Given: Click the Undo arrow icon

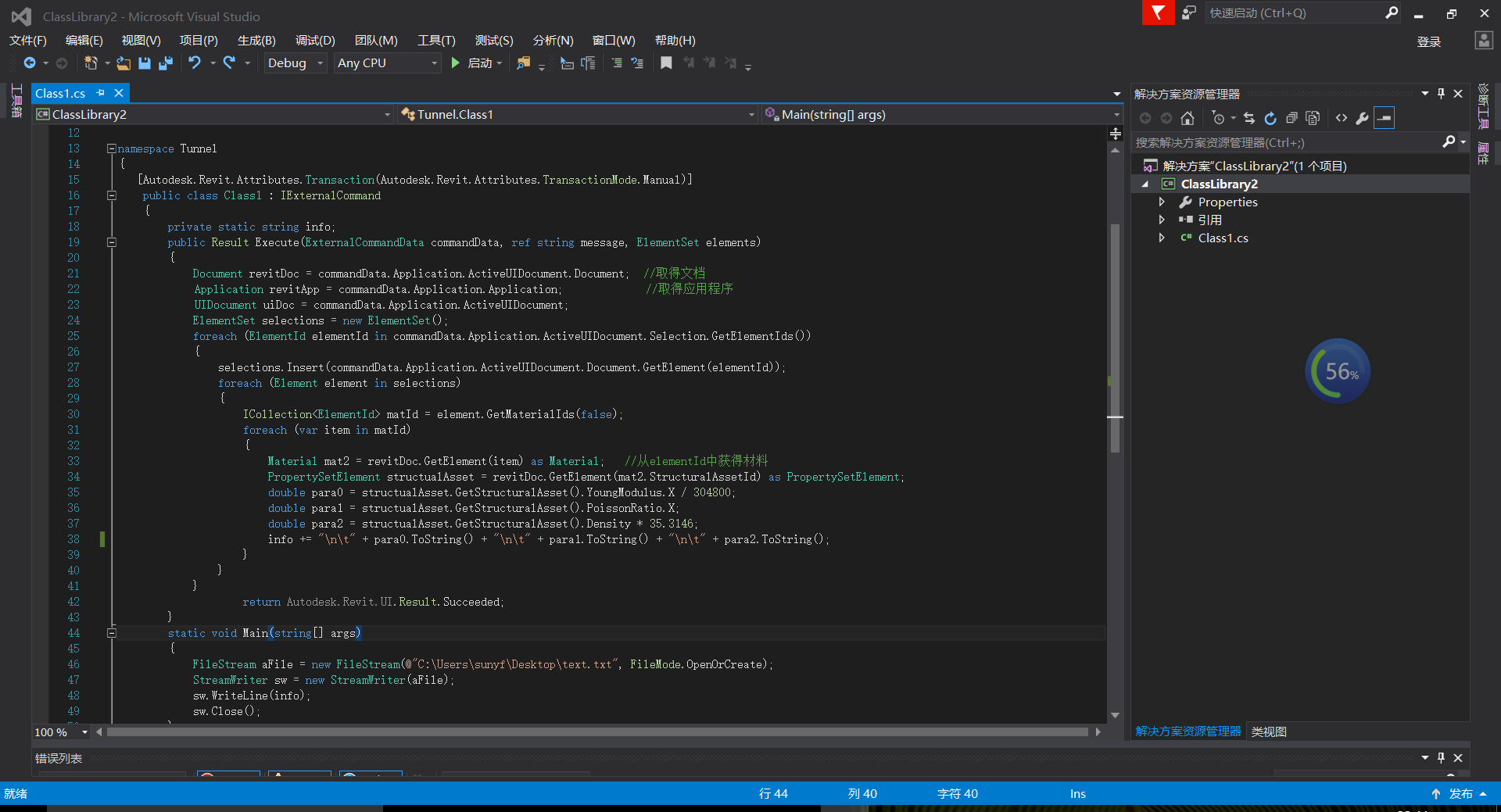Looking at the screenshot, I should coord(195,63).
